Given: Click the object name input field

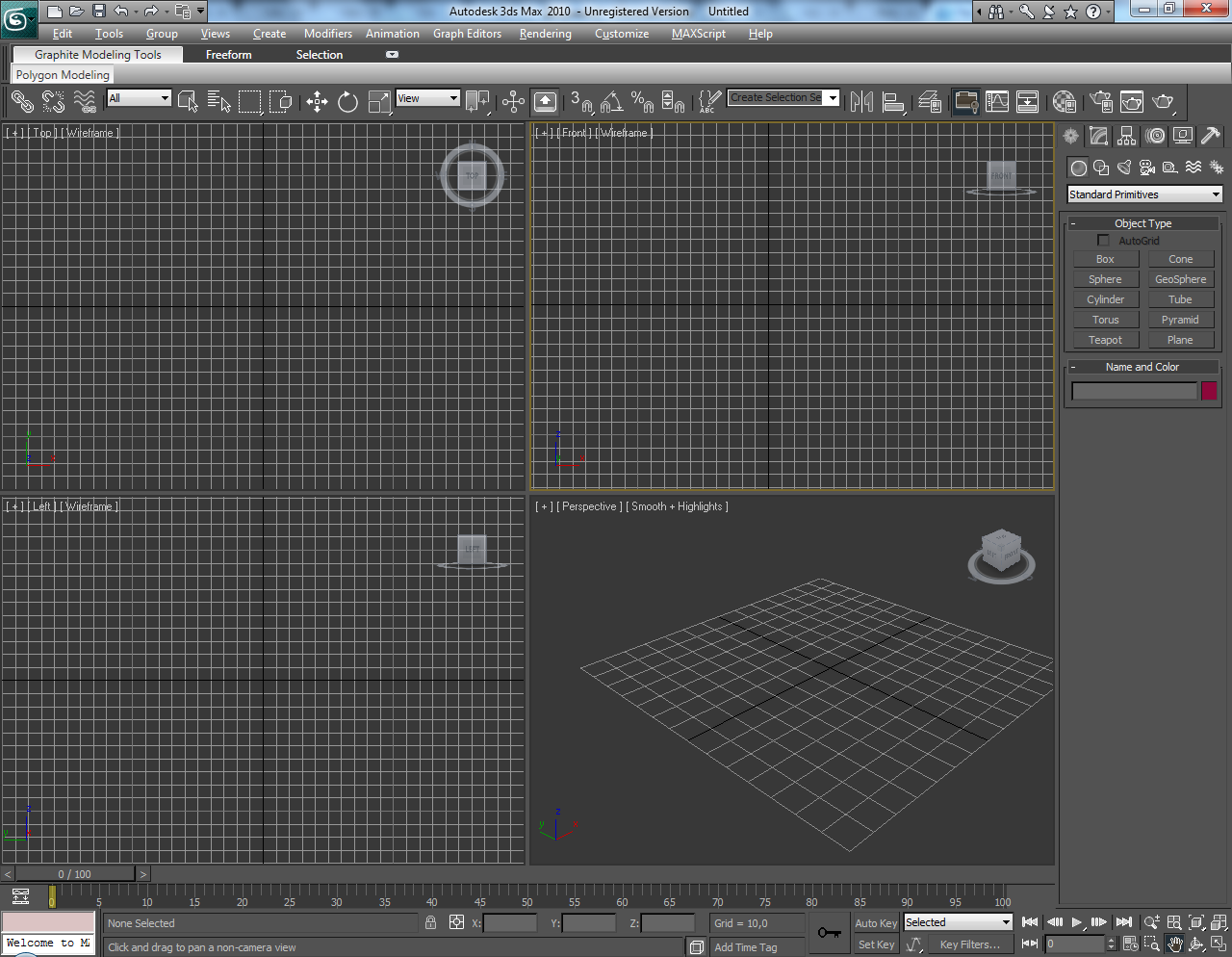Looking at the screenshot, I should tap(1134, 390).
